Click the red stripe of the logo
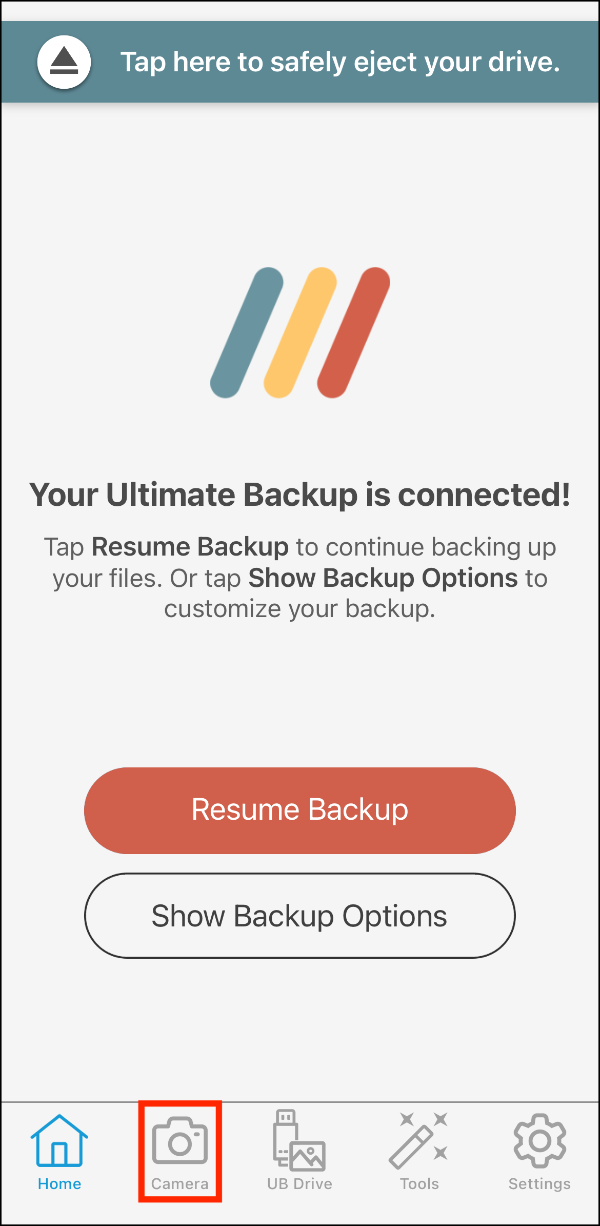600x1226 pixels. pyautogui.click(x=353, y=332)
